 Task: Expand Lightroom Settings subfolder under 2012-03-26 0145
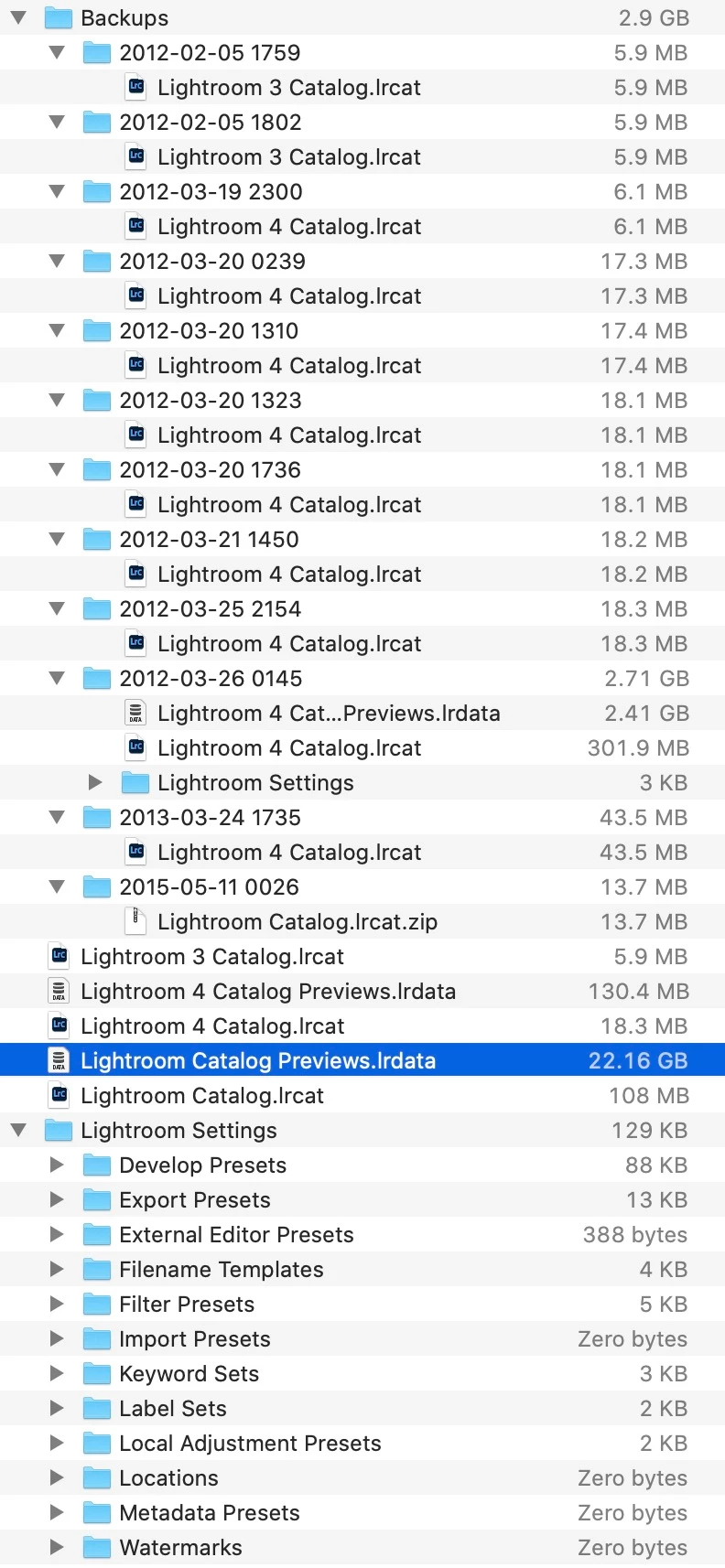coord(95,782)
